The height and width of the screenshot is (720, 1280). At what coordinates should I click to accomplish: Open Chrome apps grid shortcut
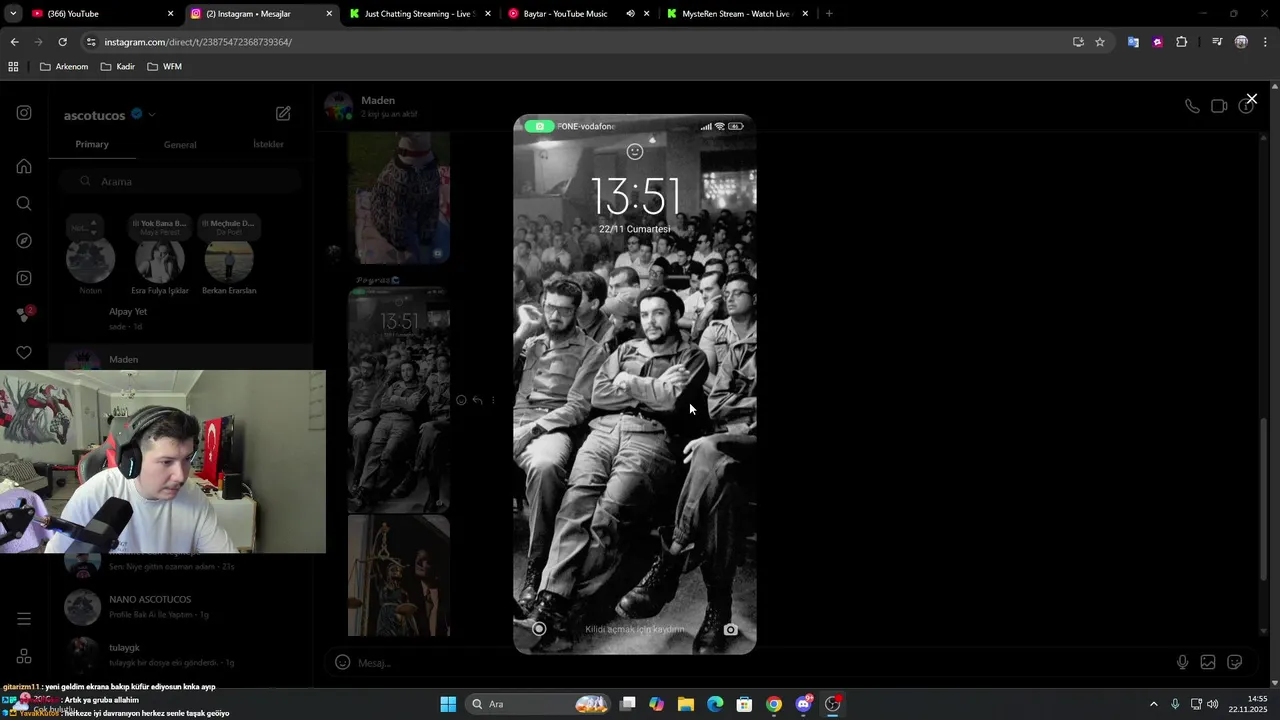[13, 67]
